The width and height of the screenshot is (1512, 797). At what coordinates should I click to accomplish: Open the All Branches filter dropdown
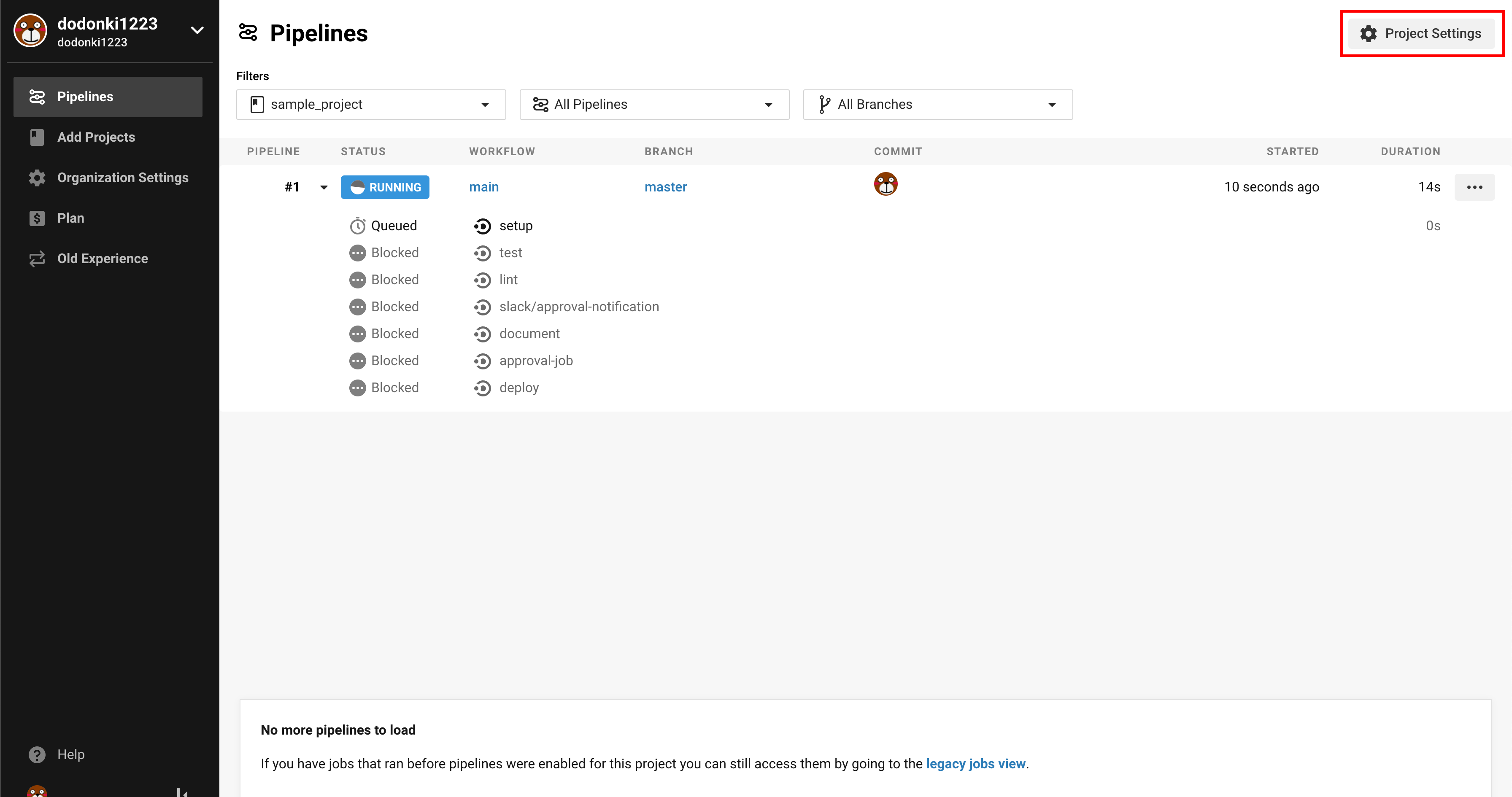coord(937,105)
